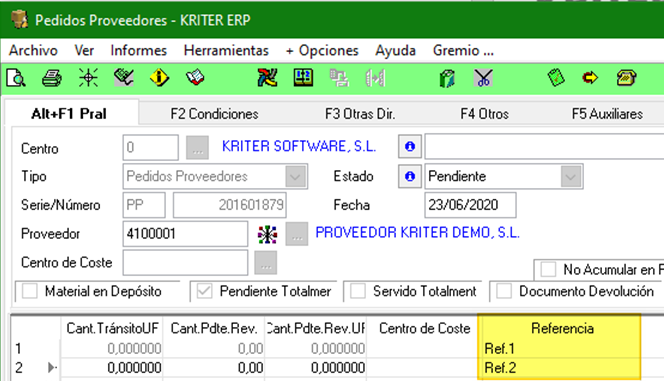Switch to F4 Otros tab

pos(484,114)
